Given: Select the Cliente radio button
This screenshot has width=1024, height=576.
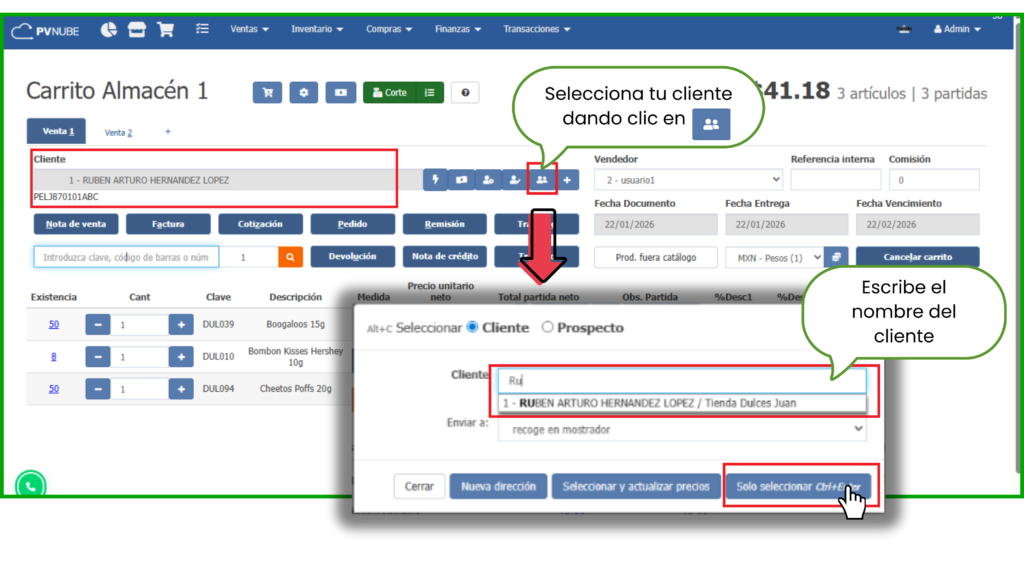Looking at the screenshot, I should pyautogui.click(x=473, y=328).
